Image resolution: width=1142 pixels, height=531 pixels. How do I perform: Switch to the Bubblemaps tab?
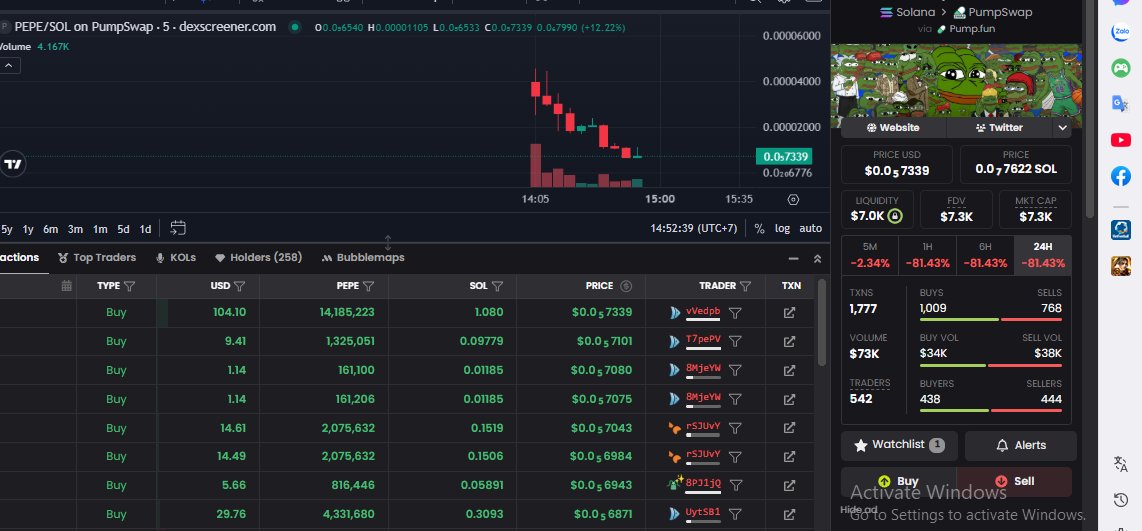pyautogui.click(x=363, y=257)
